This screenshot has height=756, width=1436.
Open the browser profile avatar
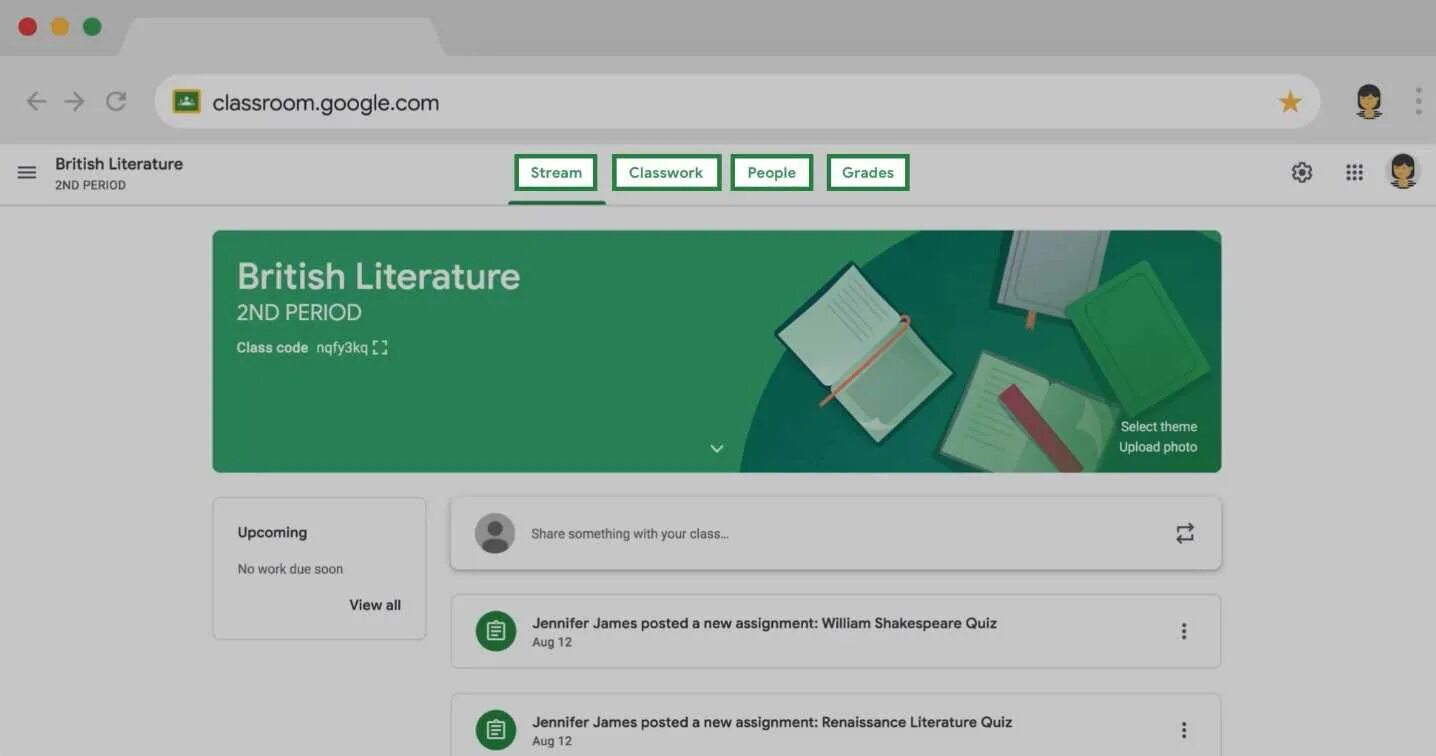tap(1369, 102)
